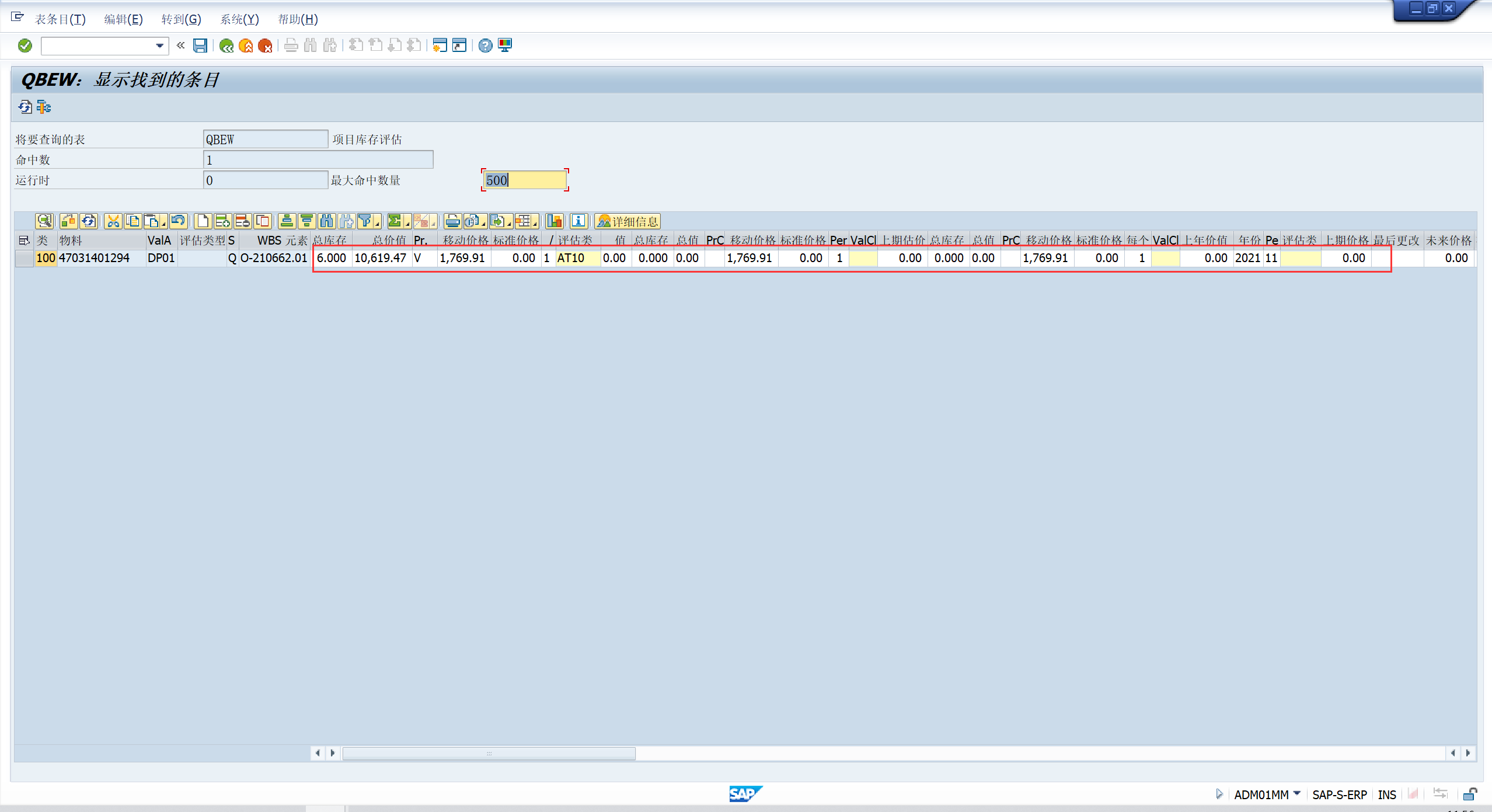Click the select-all rows corner button
This screenshot has height=812, width=1492.
(24, 241)
